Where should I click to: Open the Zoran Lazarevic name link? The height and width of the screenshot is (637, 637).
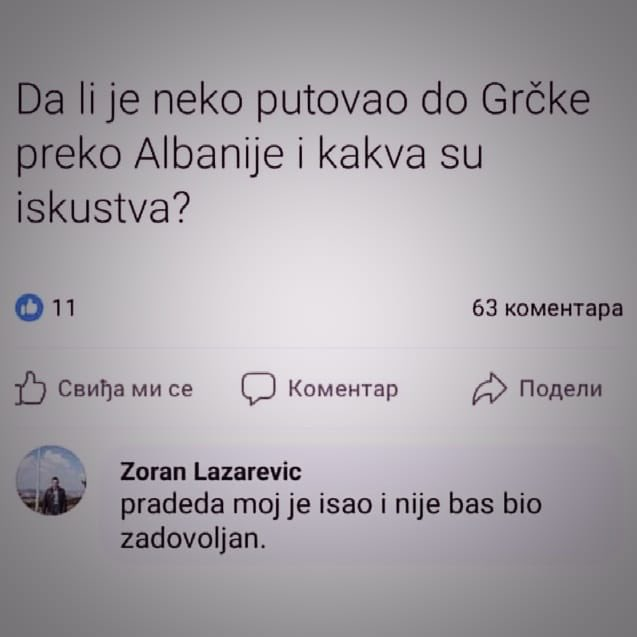pyautogui.click(x=210, y=472)
